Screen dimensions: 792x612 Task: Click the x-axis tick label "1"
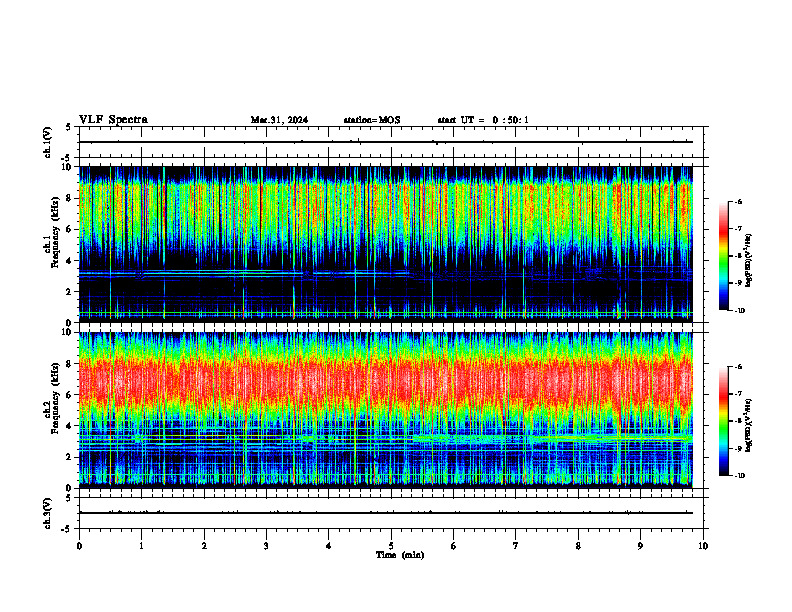[142, 546]
